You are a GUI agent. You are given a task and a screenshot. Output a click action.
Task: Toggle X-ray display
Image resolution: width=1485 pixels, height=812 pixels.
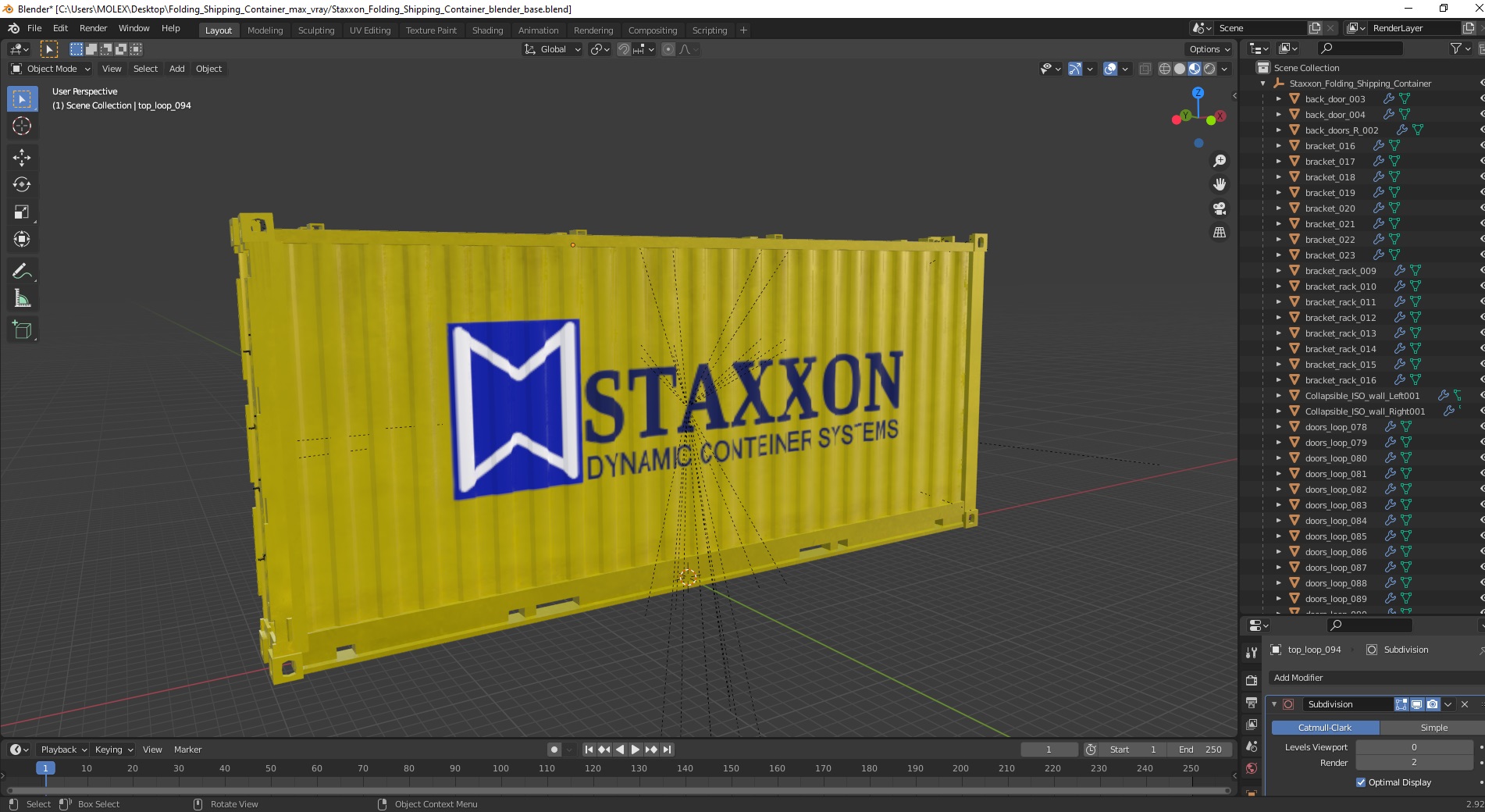pyautogui.click(x=1145, y=69)
